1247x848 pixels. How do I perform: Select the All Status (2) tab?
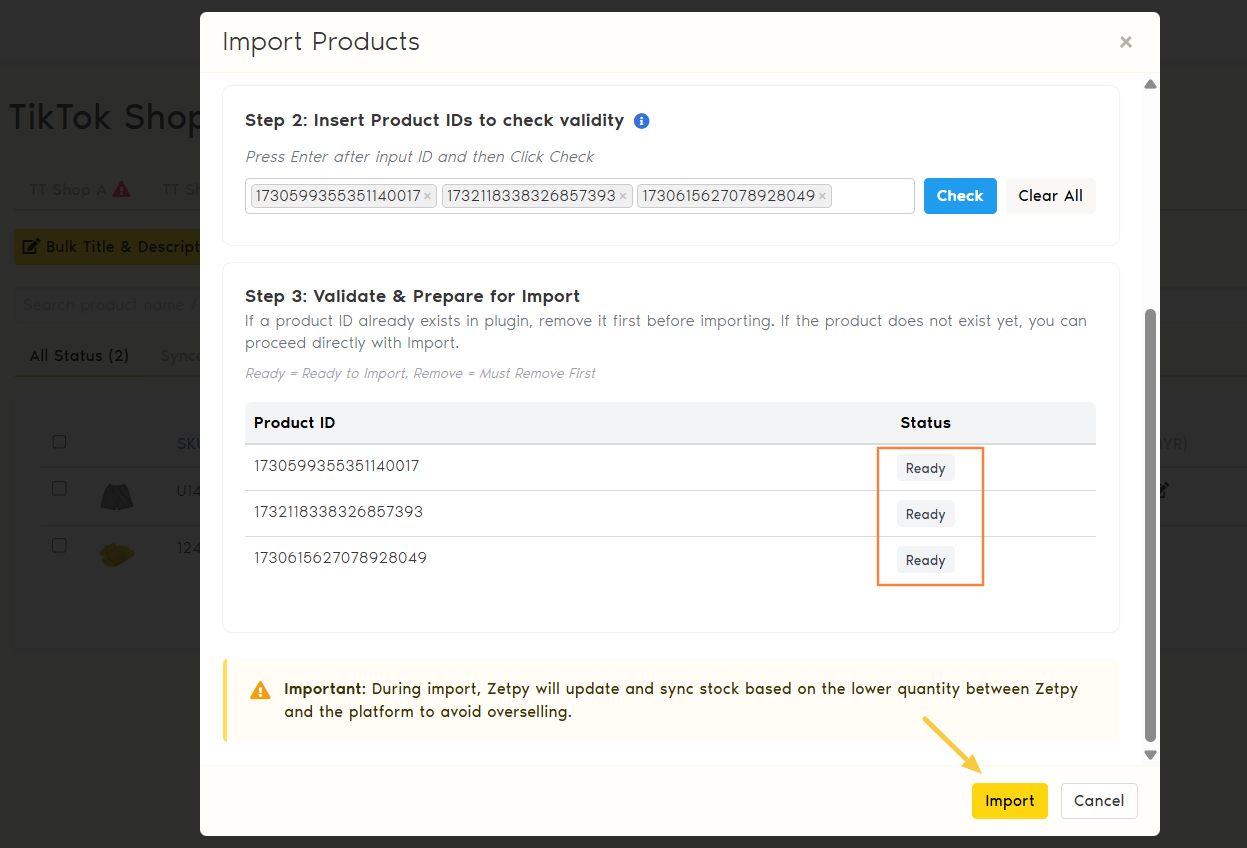(79, 356)
